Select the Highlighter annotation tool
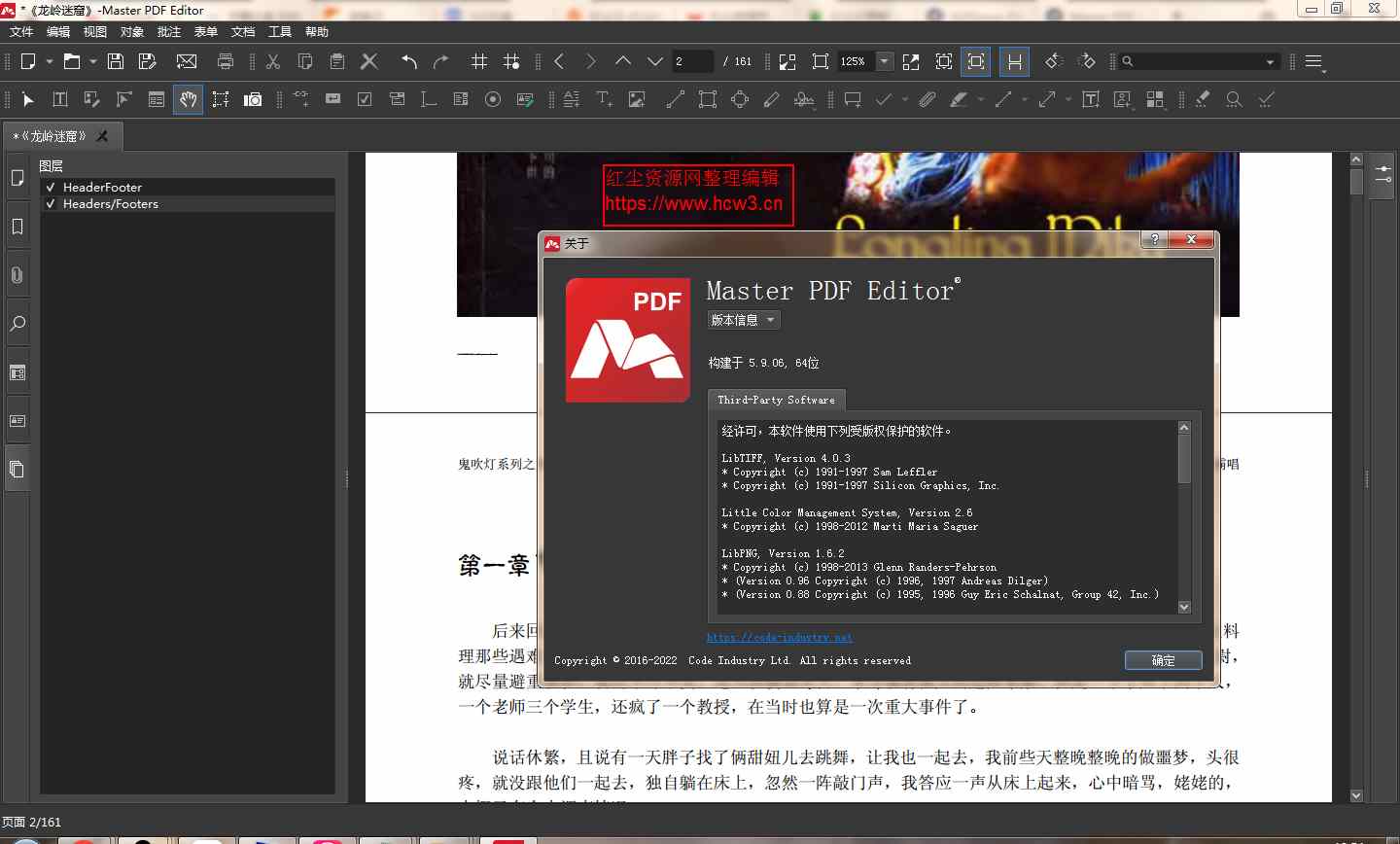Viewport: 1400px width, 844px height. (x=959, y=99)
